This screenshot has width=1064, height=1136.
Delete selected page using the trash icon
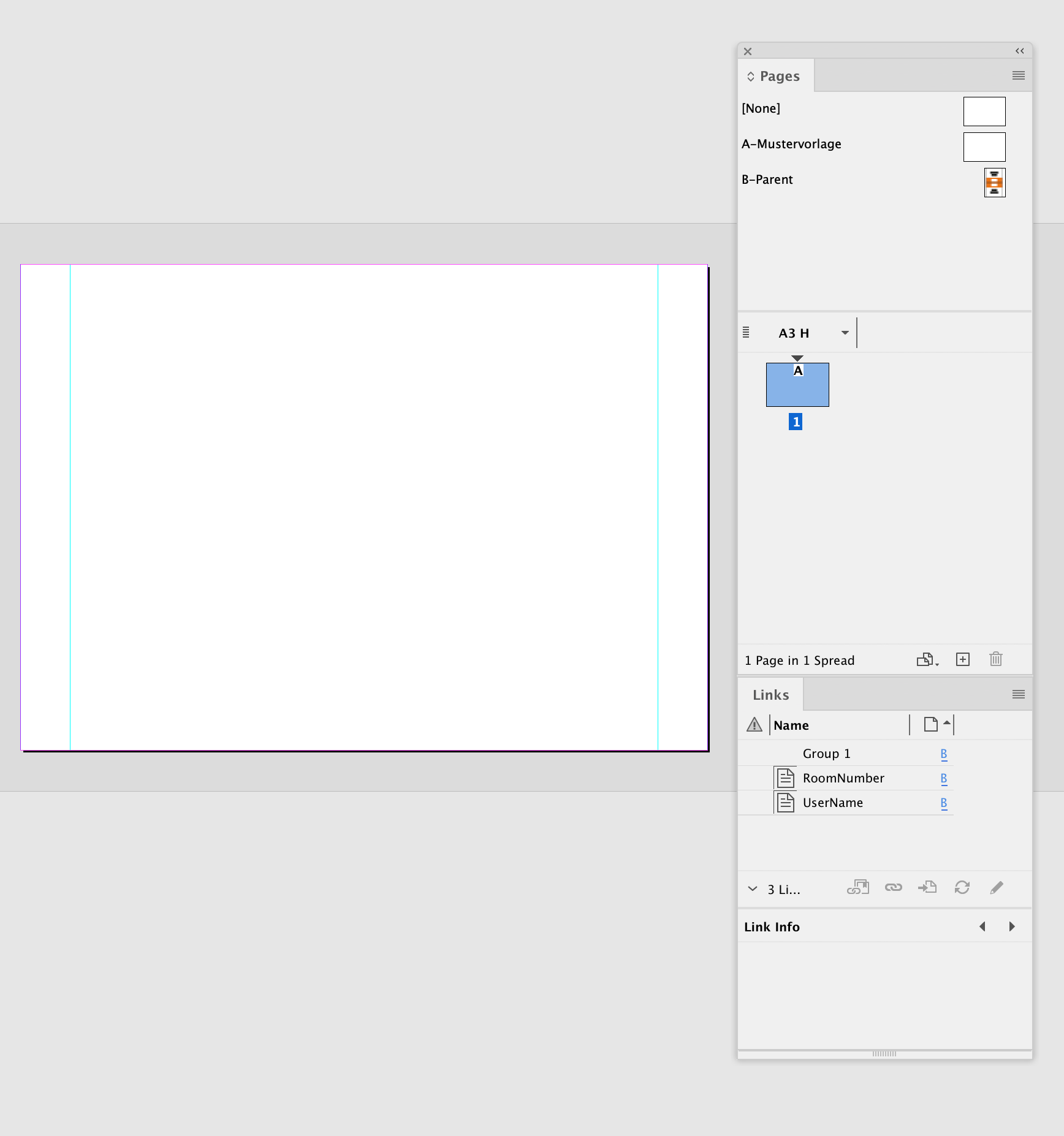coord(995,659)
